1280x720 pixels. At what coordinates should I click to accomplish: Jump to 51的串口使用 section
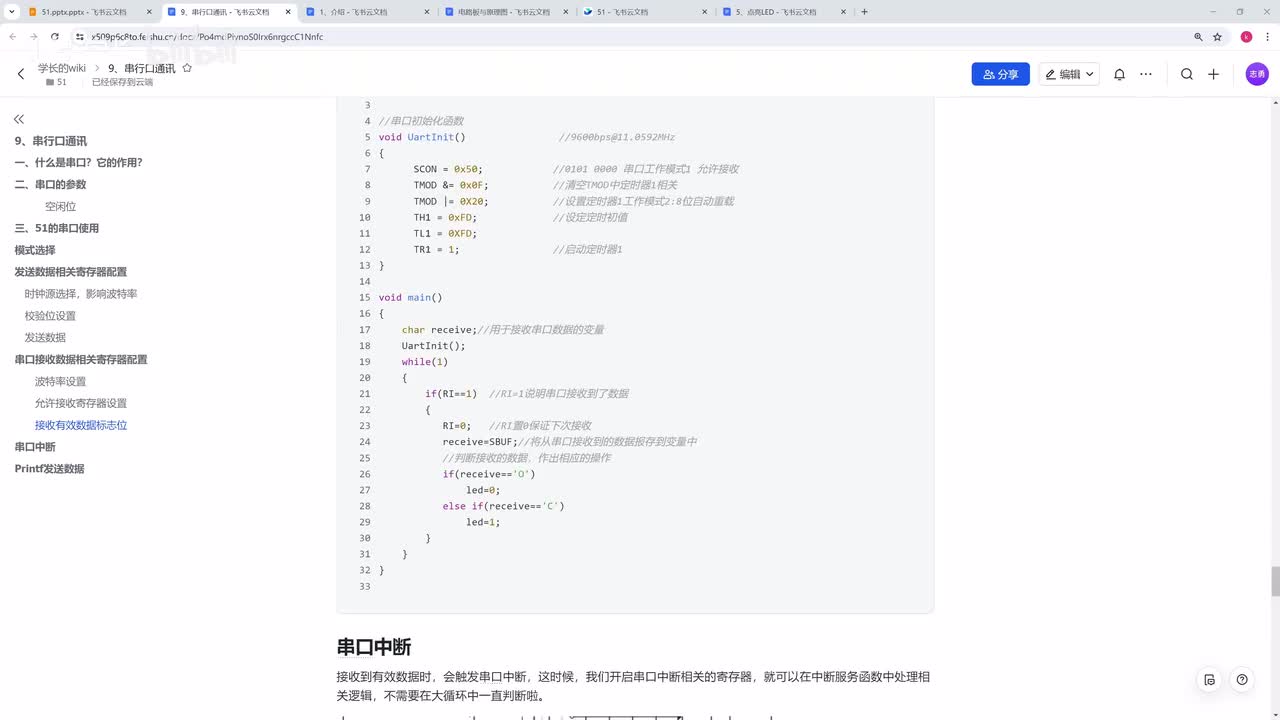click(x=56, y=228)
